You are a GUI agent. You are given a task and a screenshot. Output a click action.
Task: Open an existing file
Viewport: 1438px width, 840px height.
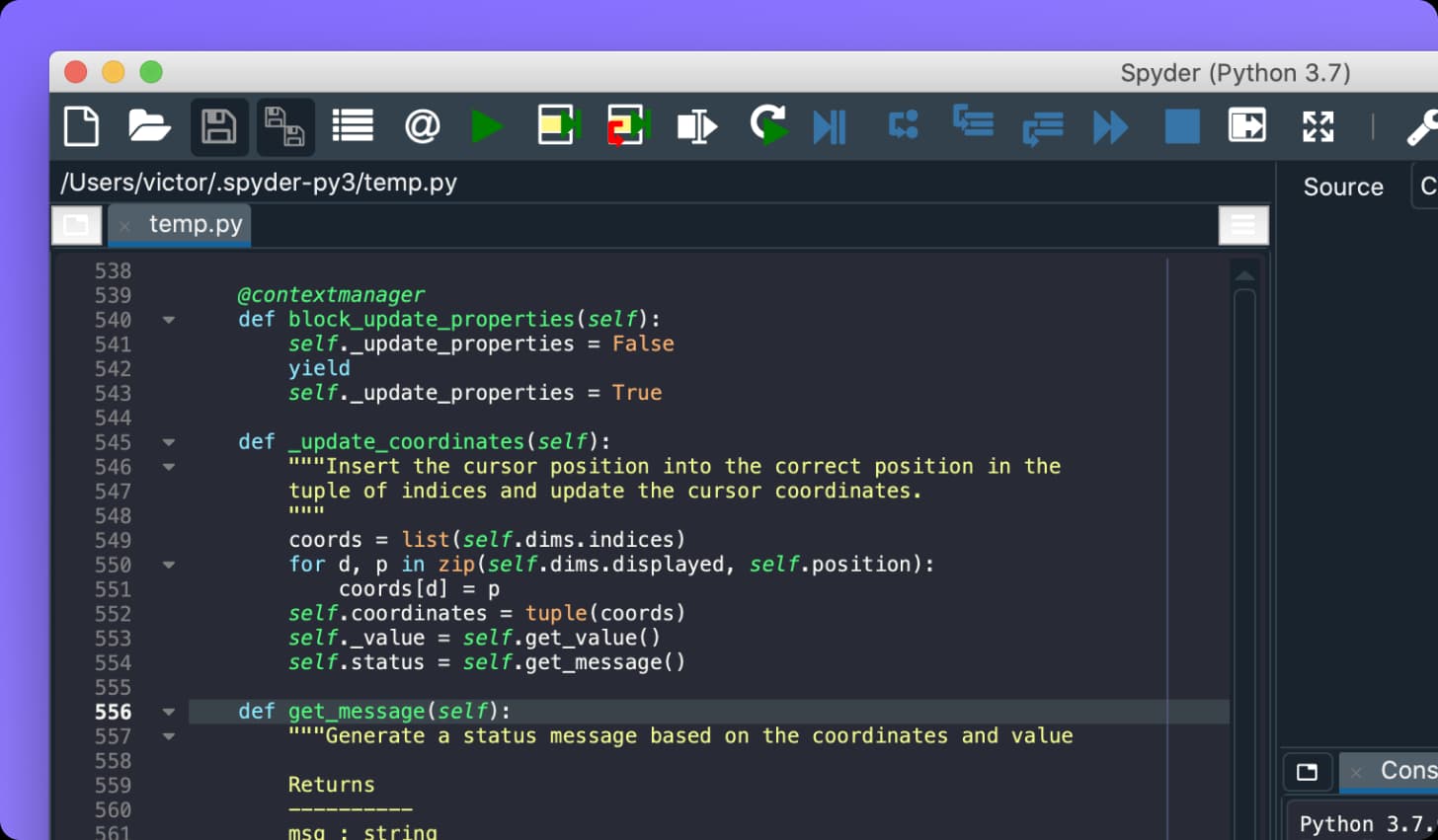149,126
